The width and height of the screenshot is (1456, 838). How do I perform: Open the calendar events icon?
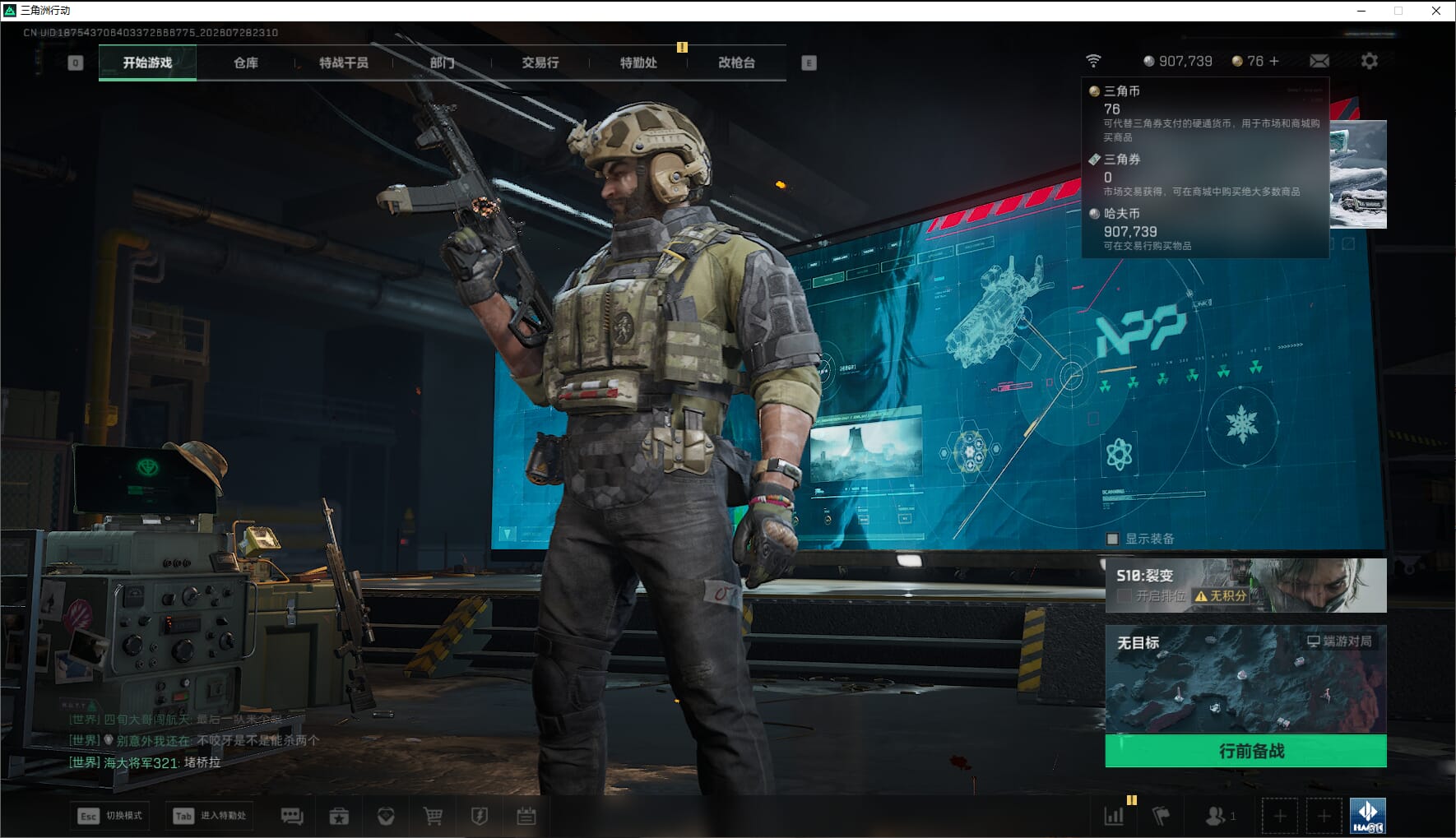coord(526,816)
